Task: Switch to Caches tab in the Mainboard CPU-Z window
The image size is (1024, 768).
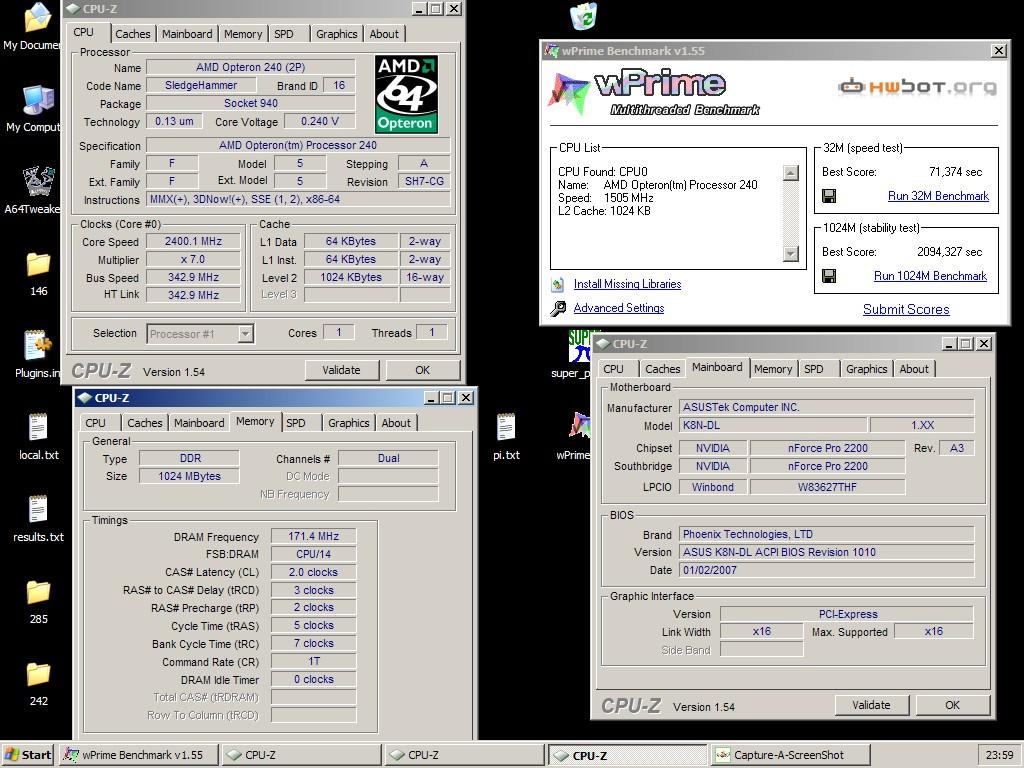Action: tap(662, 369)
